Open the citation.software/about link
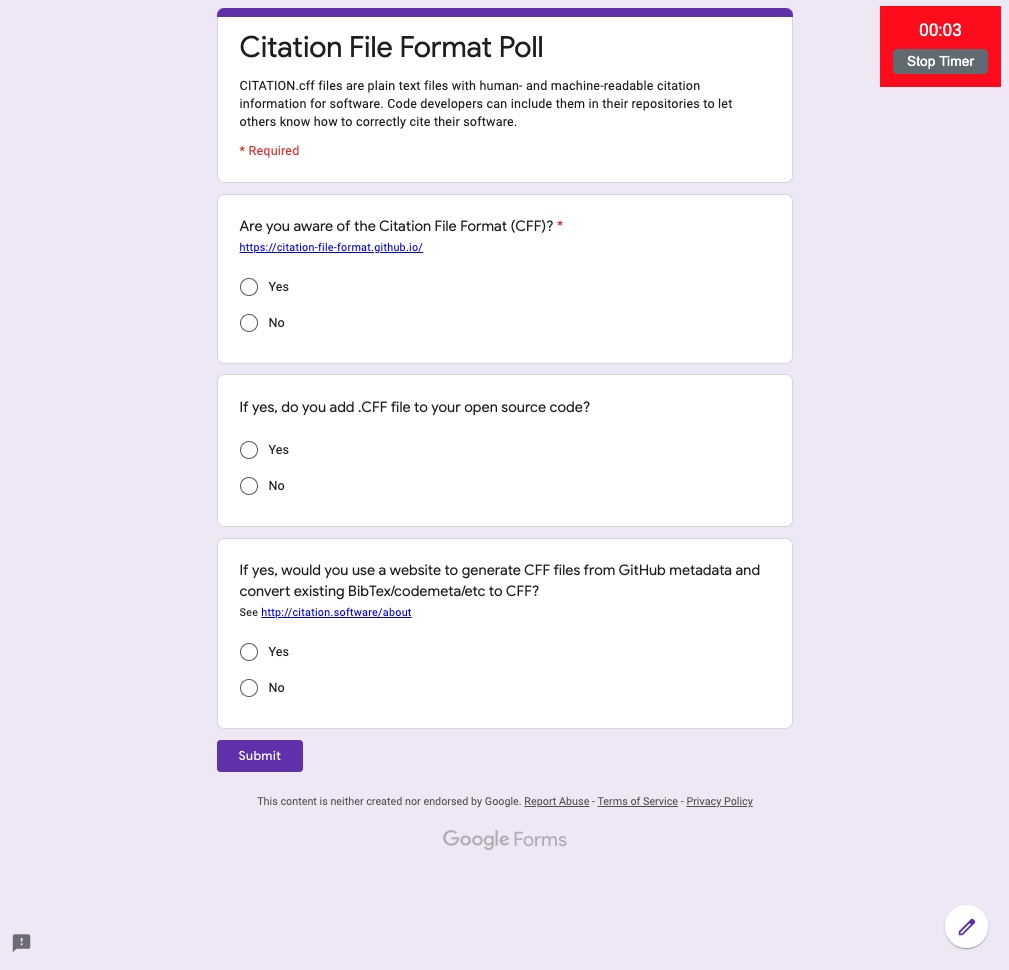Image resolution: width=1009 pixels, height=970 pixels. coord(335,612)
